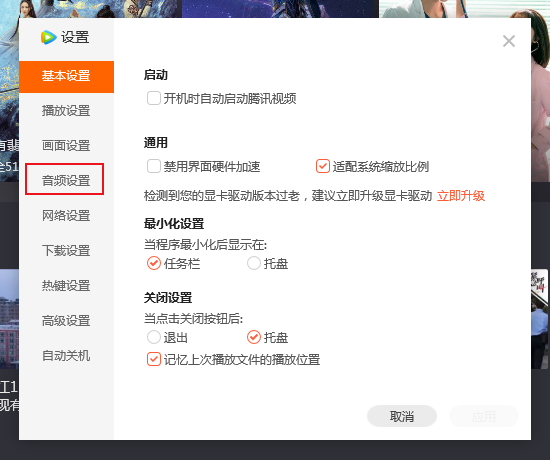Go to 网络设置 page
550x460 pixels.
tap(66, 215)
